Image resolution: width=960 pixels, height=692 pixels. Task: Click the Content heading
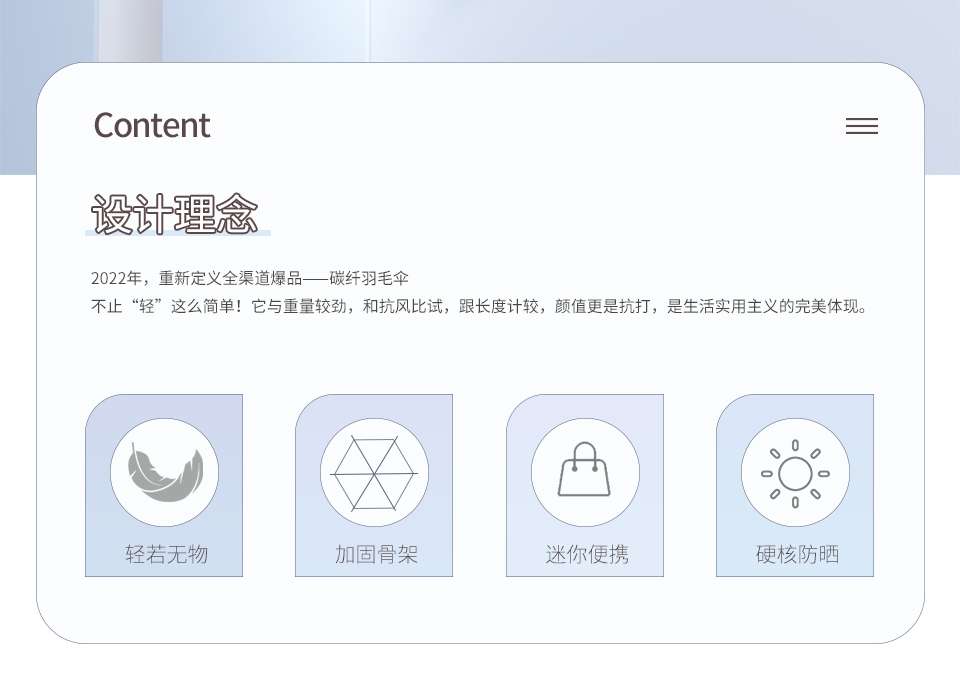(152, 126)
